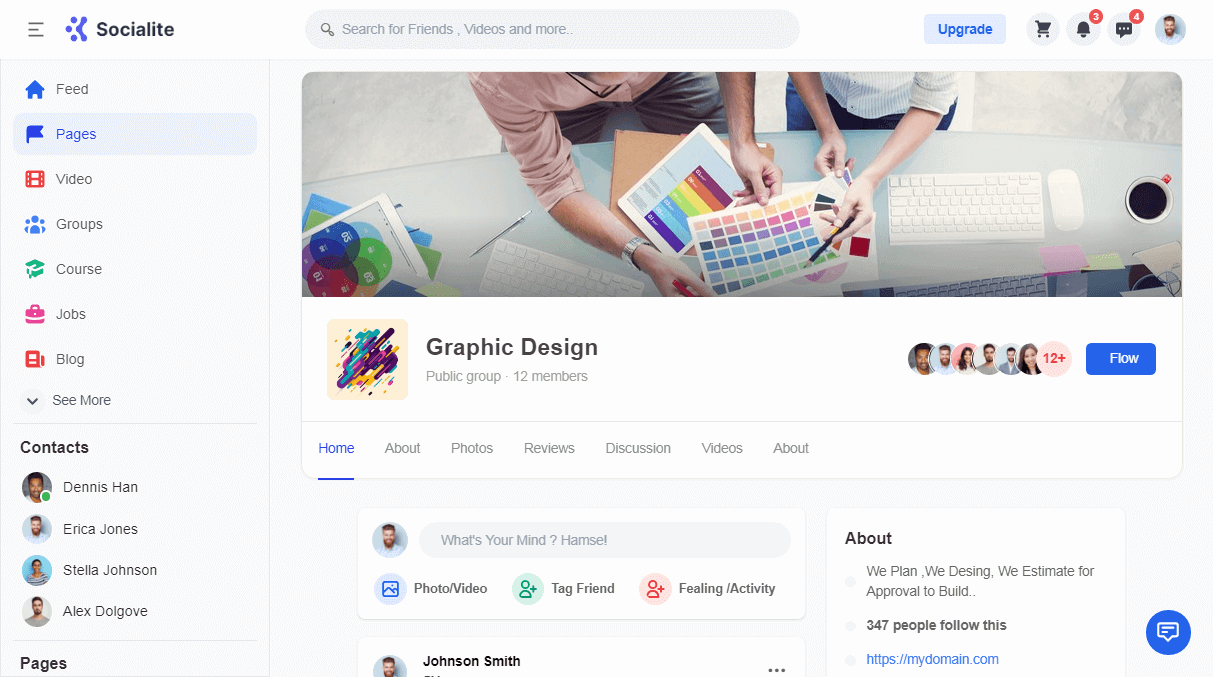
Task: Click the What's Your Mind input field
Action: click(604, 540)
